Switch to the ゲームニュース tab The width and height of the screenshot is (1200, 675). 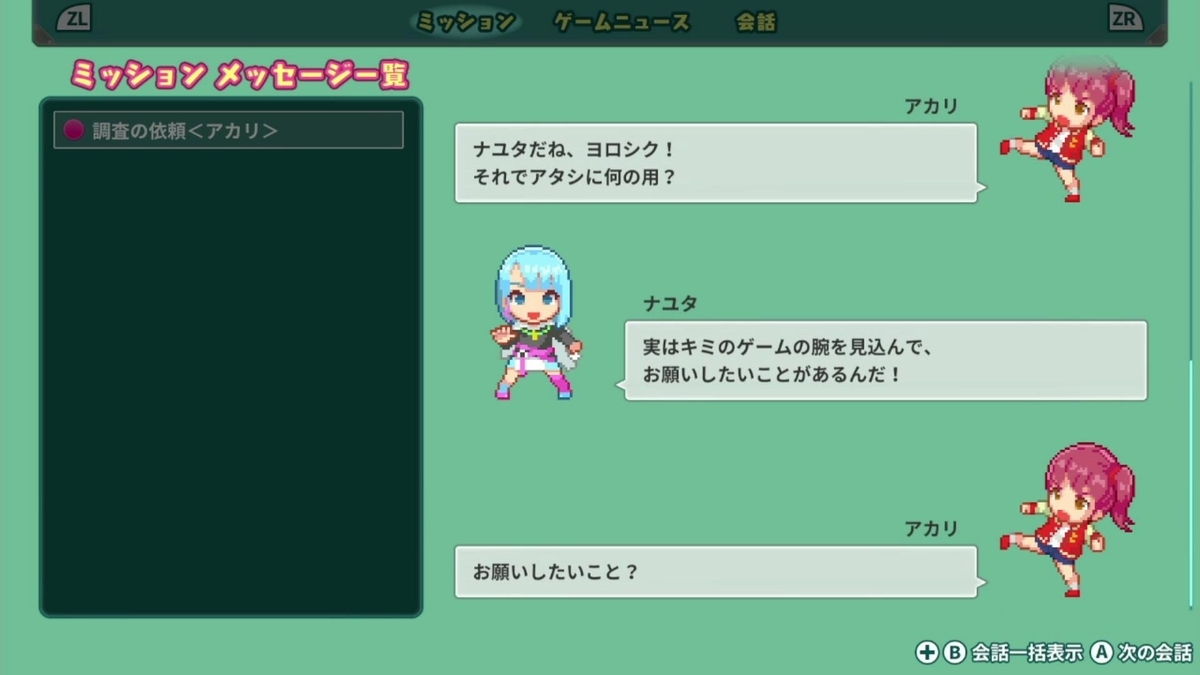tap(622, 22)
